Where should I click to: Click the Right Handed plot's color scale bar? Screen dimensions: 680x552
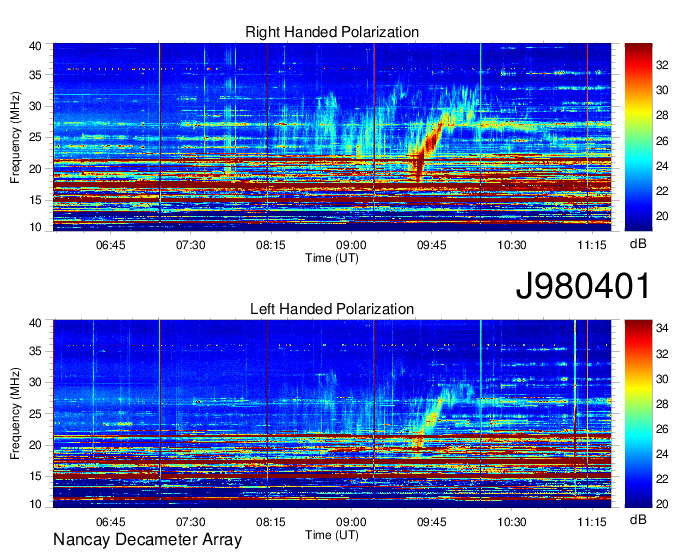(x=638, y=137)
